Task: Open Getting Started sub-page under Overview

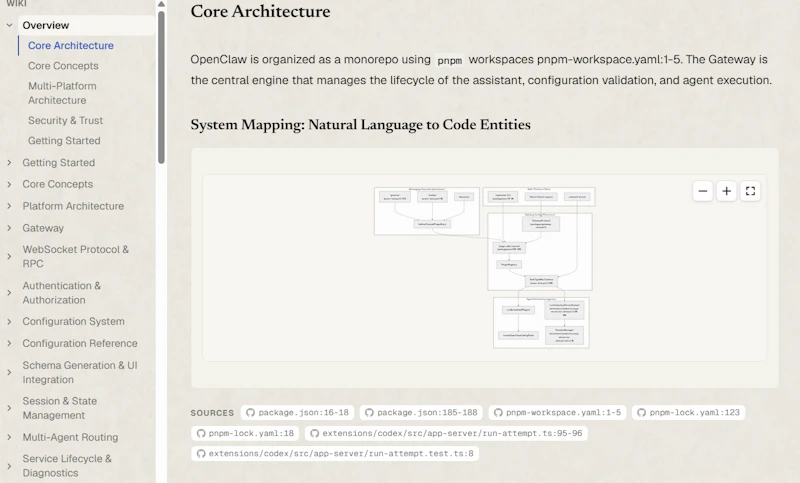Action: pyautogui.click(x=64, y=141)
